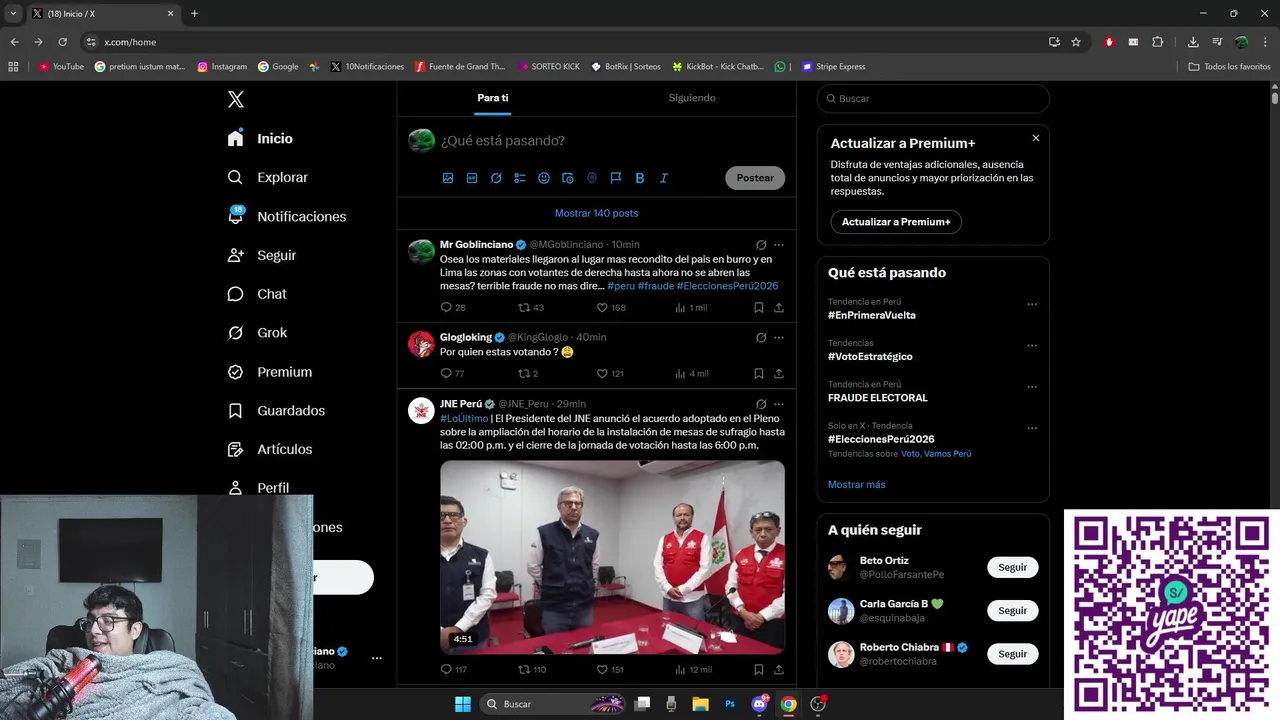Dismiss the Actualizar a Premium+ card
The width and height of the screenshot is (1280, 720).
pos(1036,138)
